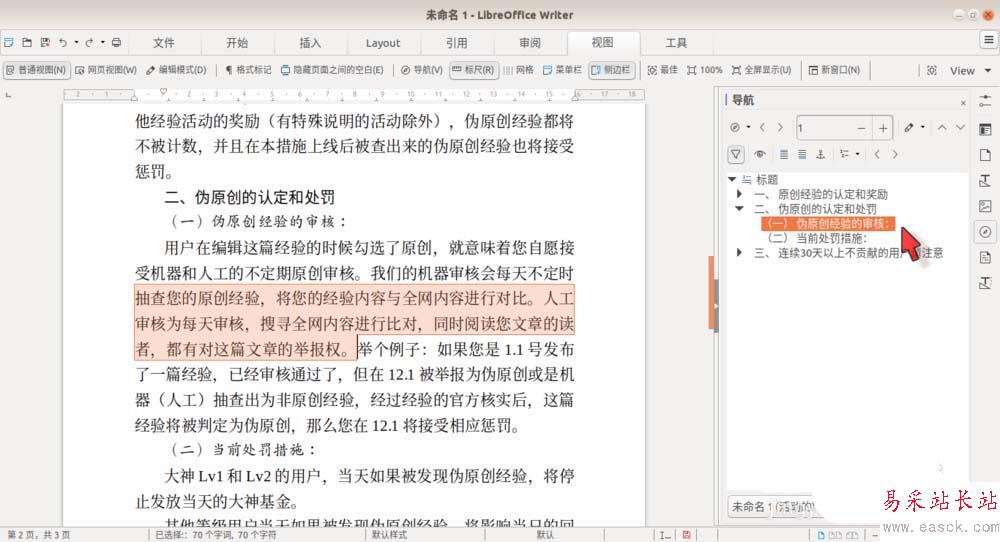
Task: Go to next element in navigator top row
Action: point(780,128)
